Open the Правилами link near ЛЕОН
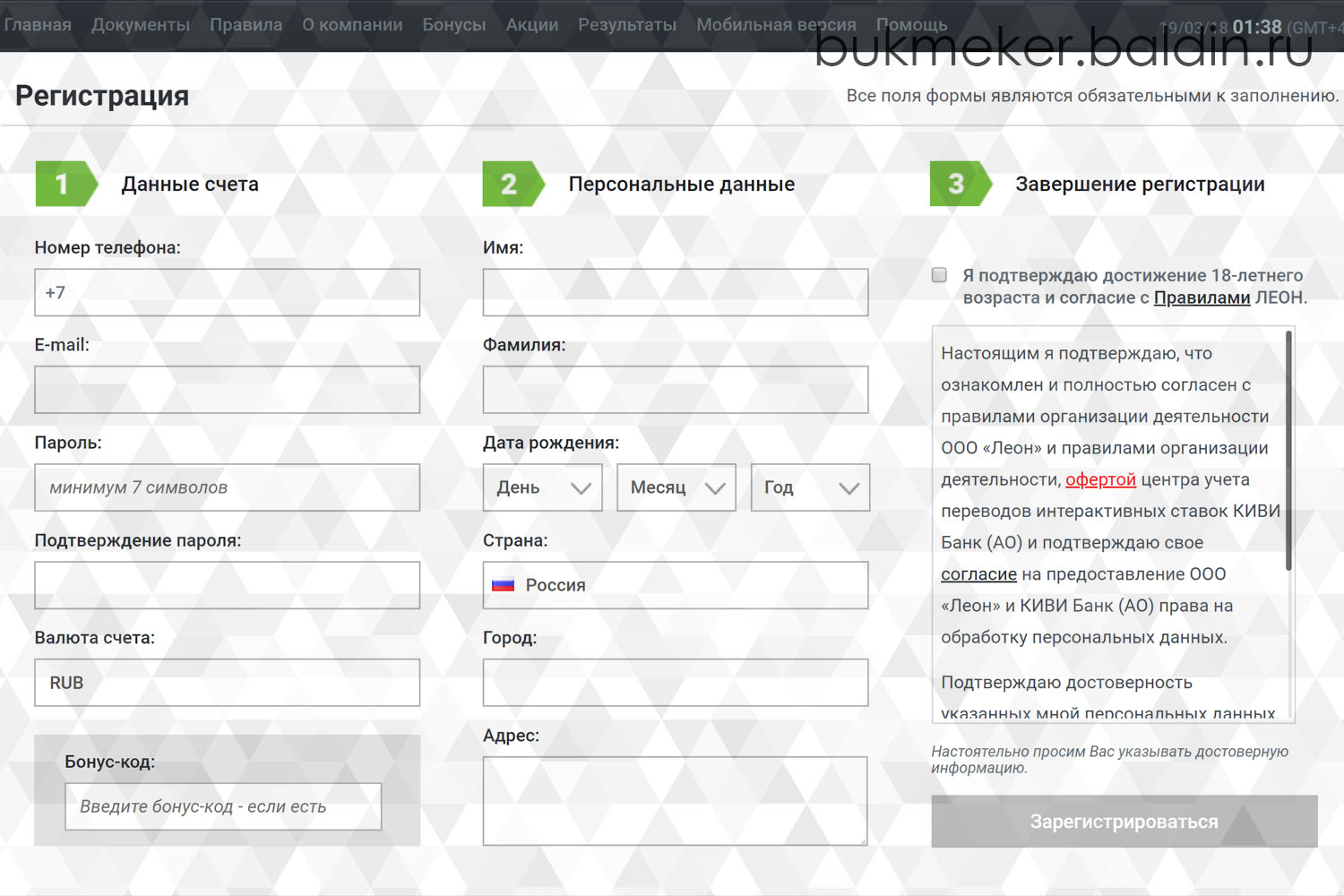1344x896 pixels. 1202,297
